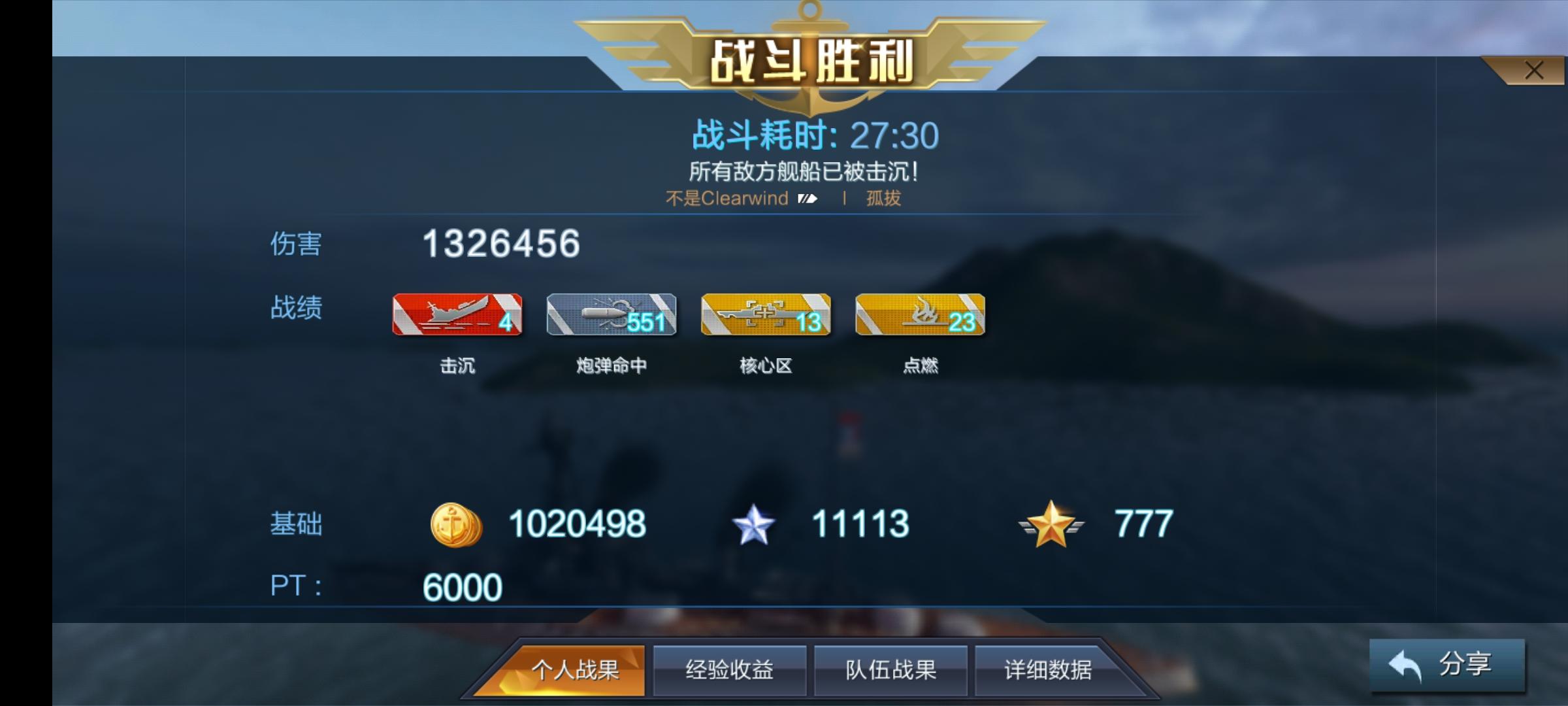
Task: Click the 战斗胜利 victory banner
Action: click(x=811, y=61)
